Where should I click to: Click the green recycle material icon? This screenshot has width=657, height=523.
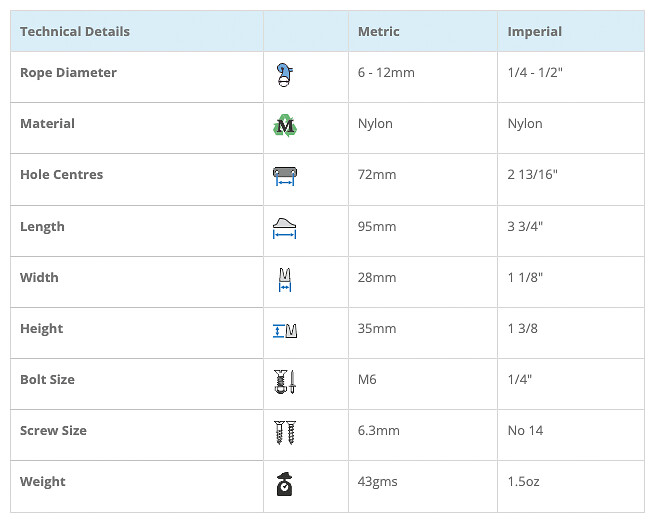click(285, 126)
